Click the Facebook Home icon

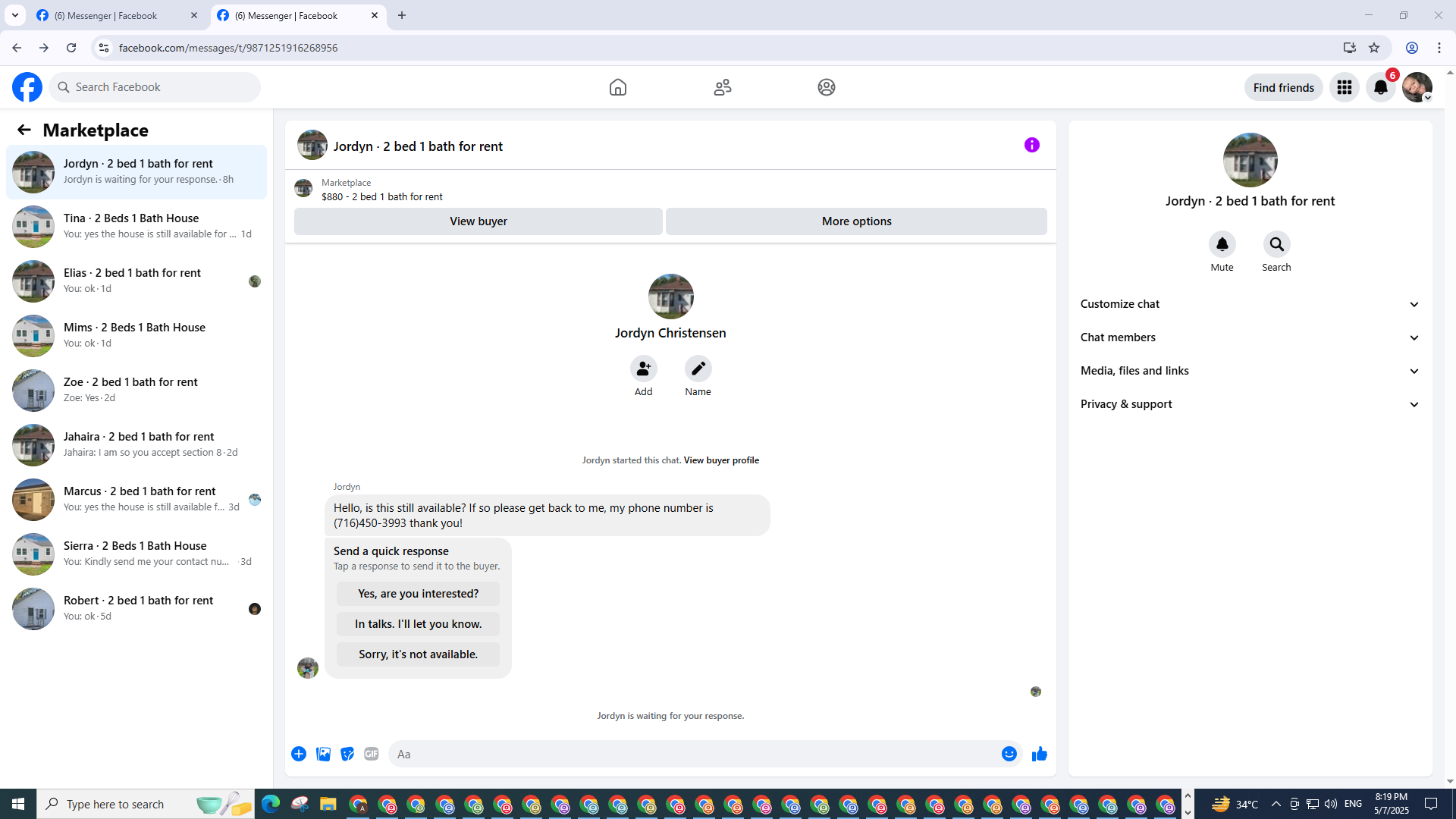[617, 87]
